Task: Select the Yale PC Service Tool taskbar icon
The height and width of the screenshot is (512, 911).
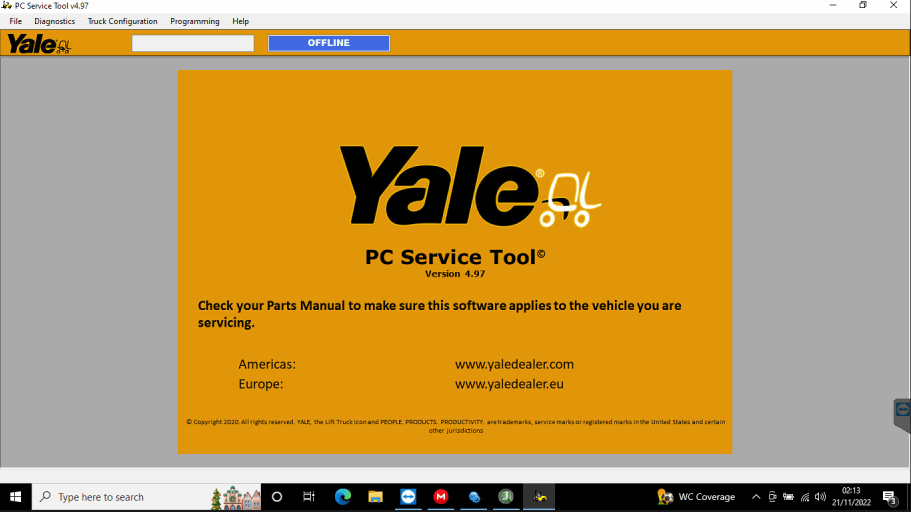Action: point(539,497)
